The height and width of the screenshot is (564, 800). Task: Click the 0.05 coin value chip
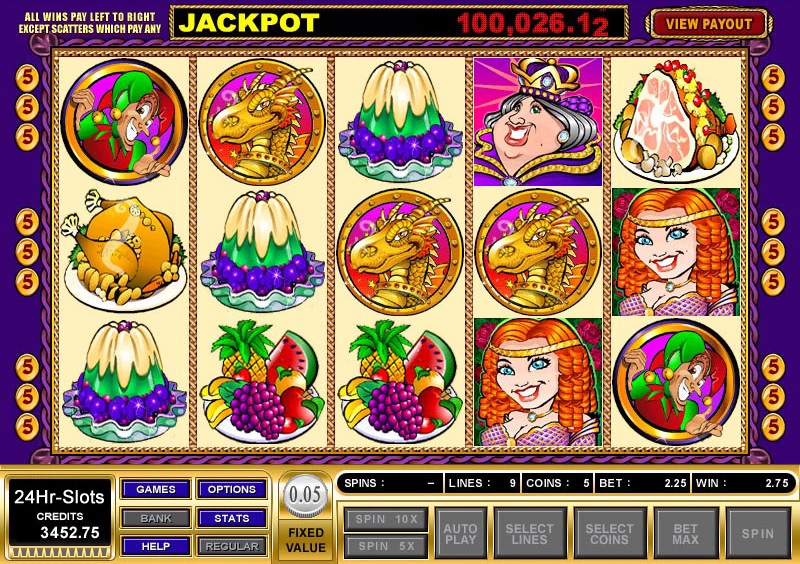pos(305,495)
